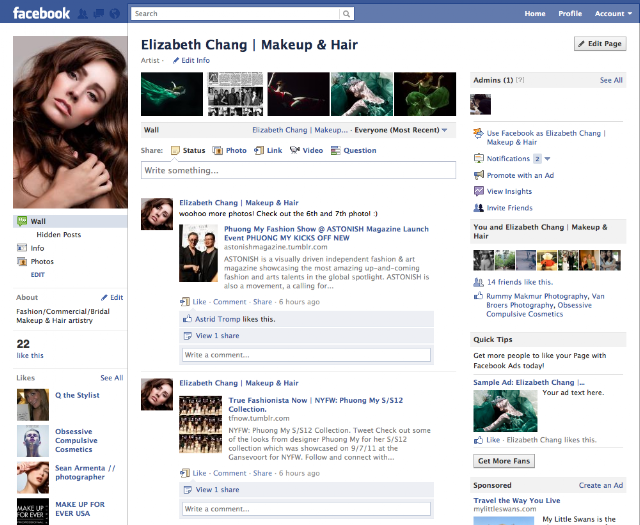Click the Facebook search input field
The height and width of the screenshot is (525, 640).
235,14
